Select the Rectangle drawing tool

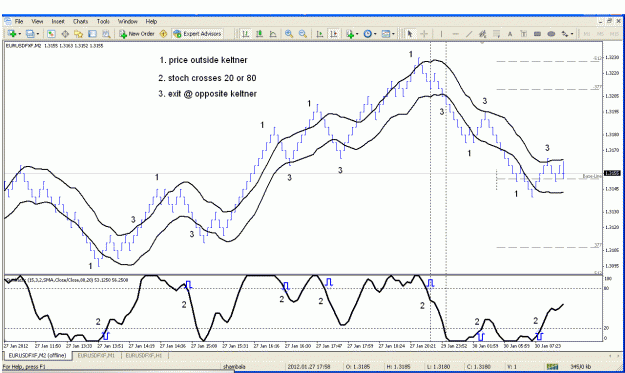coord(537,34)
